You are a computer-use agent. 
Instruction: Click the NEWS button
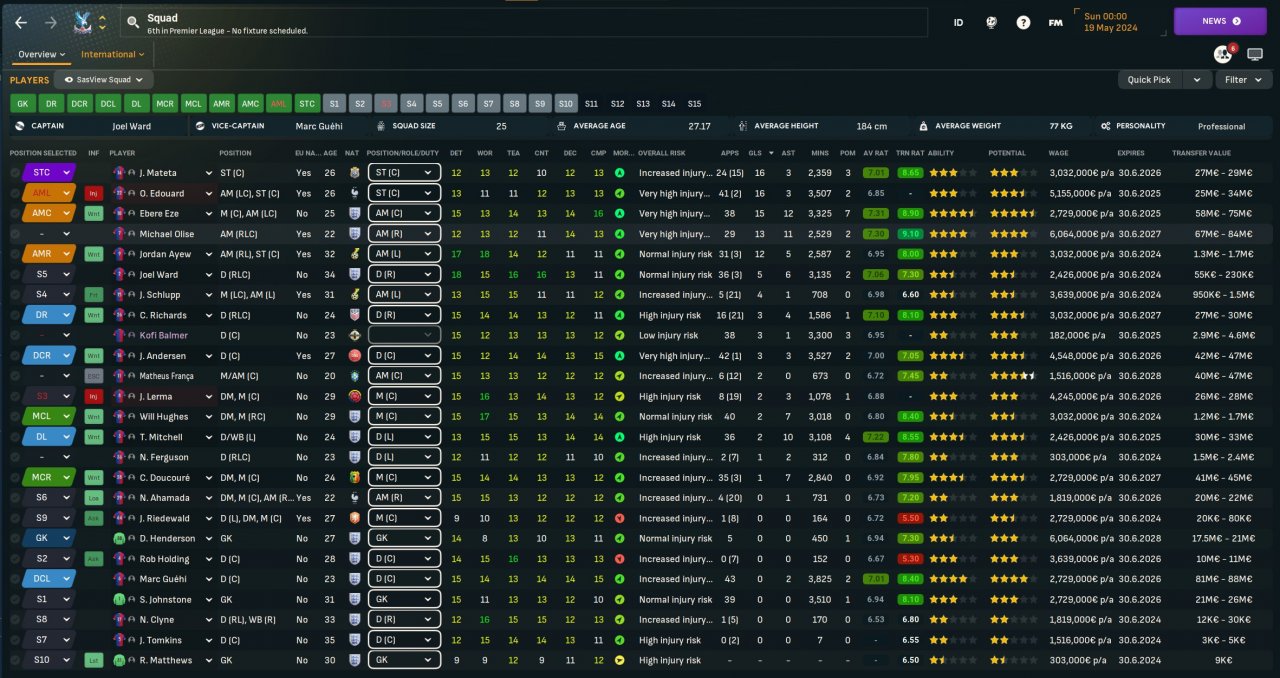click(x=1220, y=21)
